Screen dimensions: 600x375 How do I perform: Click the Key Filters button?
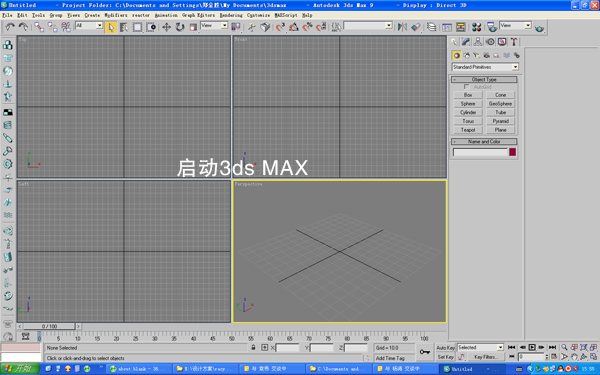485,357
